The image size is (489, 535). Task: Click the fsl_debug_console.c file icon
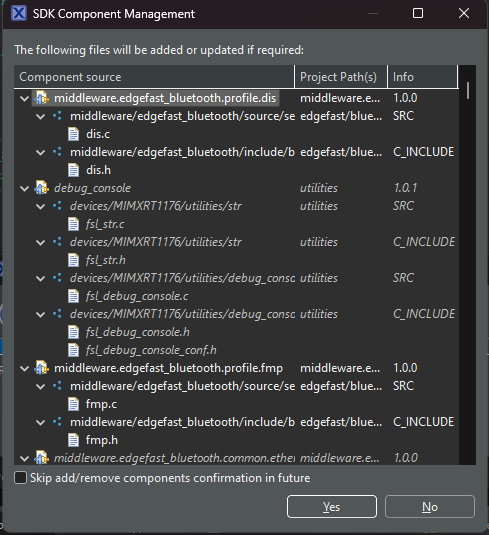[73, 296]
